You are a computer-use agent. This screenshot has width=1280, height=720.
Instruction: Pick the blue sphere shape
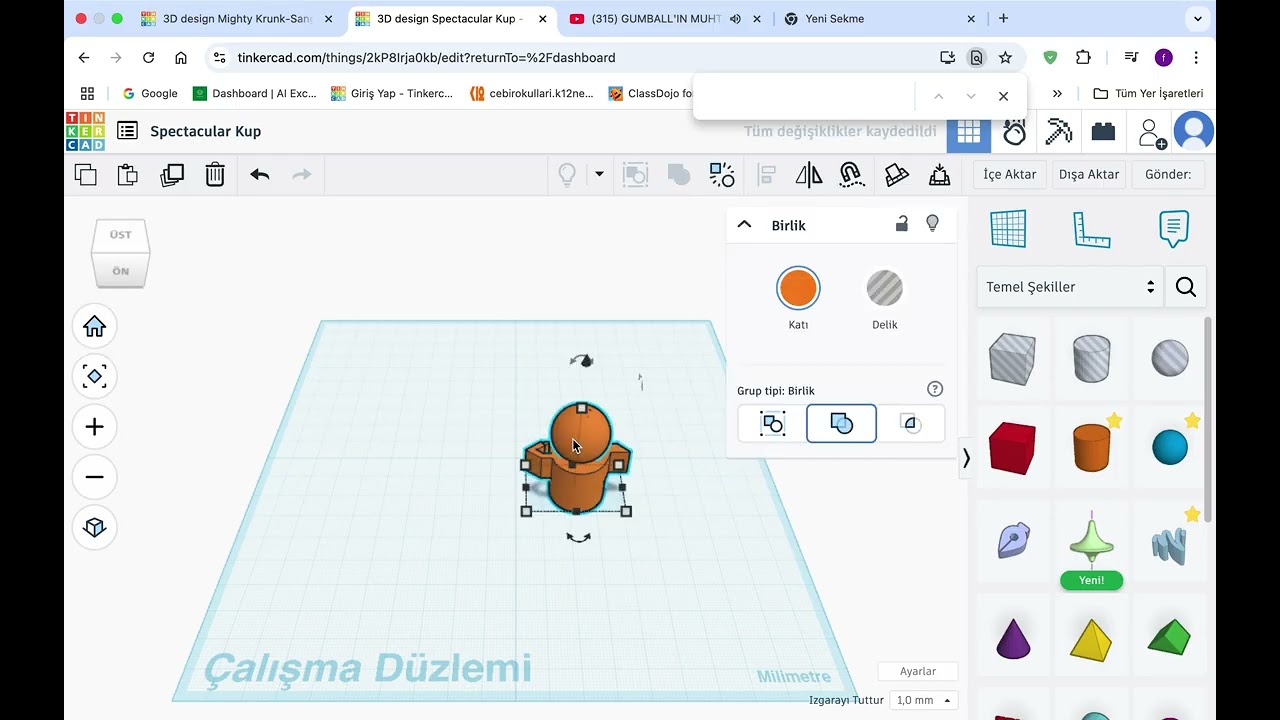point(1170,447)
